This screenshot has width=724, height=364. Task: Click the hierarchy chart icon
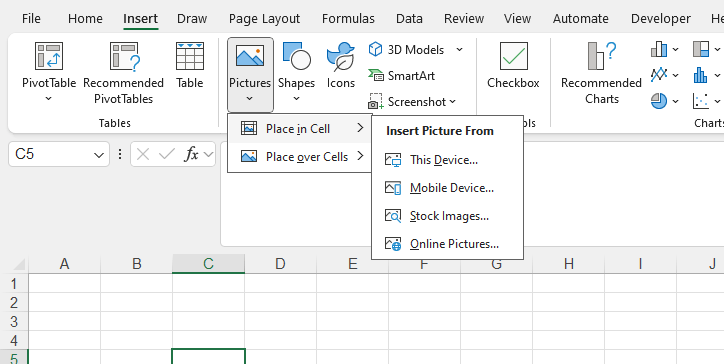click(700, 49)
